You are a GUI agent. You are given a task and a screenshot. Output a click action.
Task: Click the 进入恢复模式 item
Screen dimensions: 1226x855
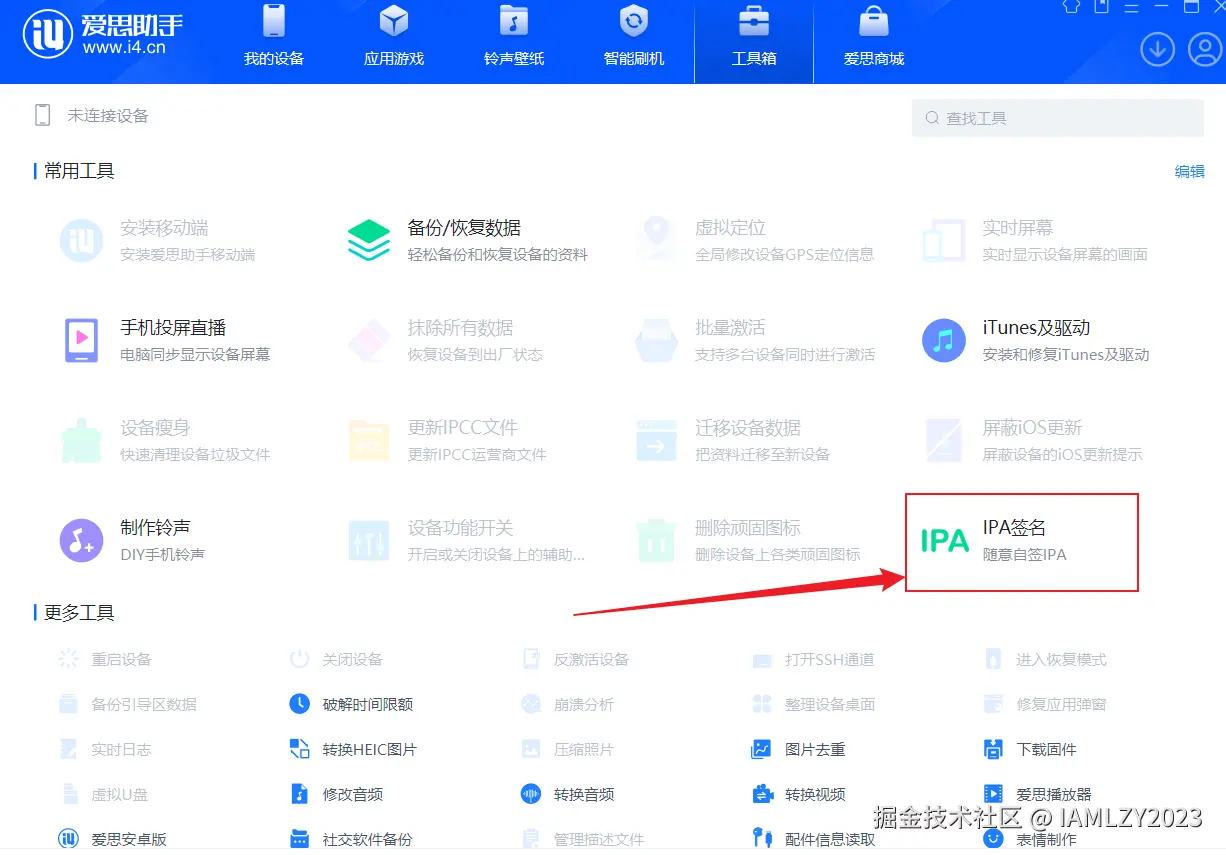pyautogui.click(x=1045, y=659)
